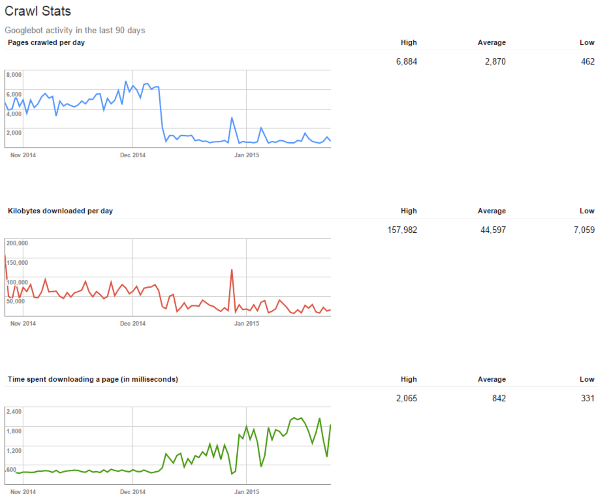Click Dec 2014 label under download time chart
The image size is (600, 498).
click(x=133, y=492)
